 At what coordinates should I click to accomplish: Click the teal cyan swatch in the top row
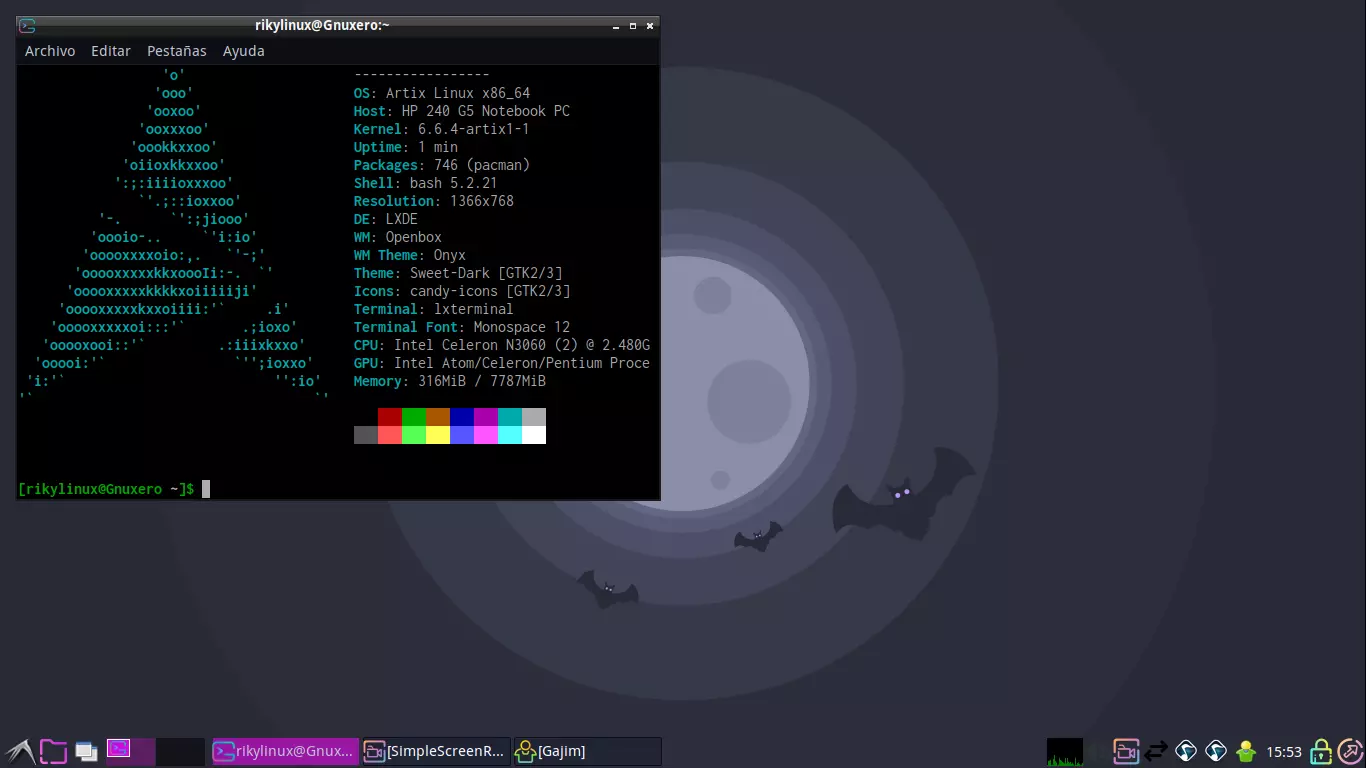pos(510,417)
